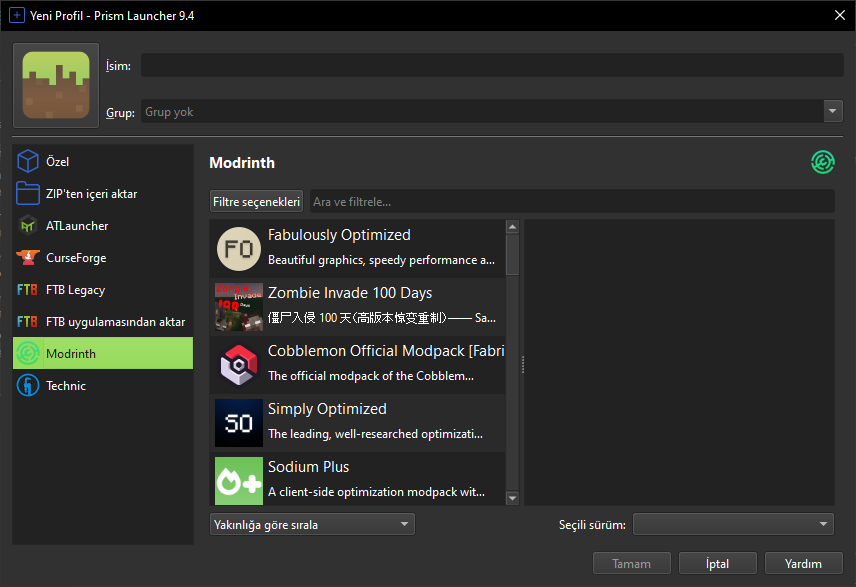
Task: Click the Prism Launcher title bar icon
Action: tap(17, 15)
